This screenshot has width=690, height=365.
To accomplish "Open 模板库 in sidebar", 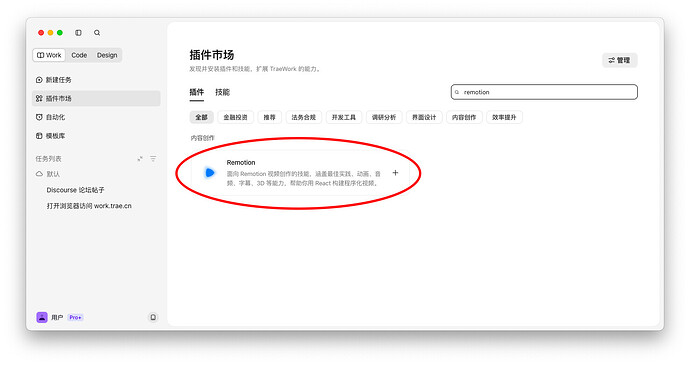I will pos(96,136).
